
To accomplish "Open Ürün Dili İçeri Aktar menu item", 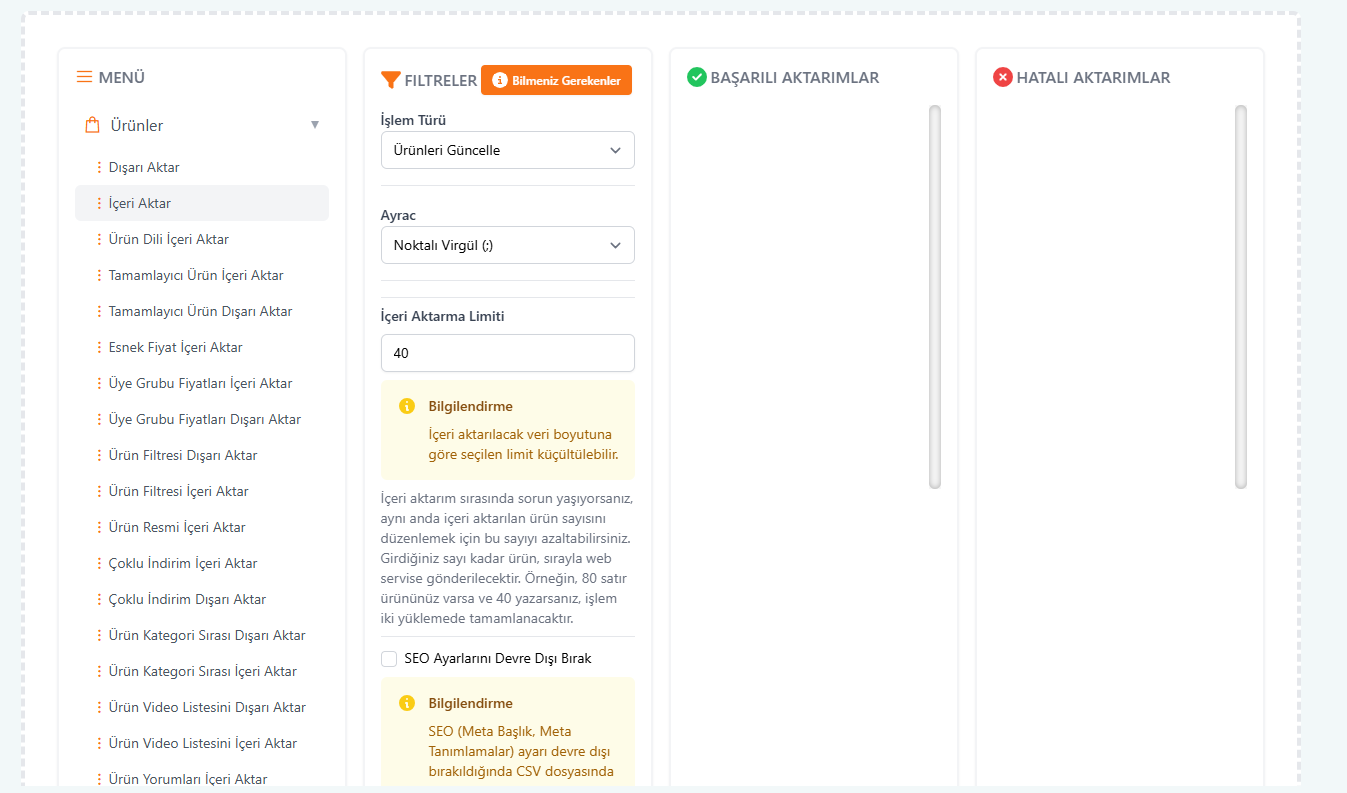I will [168, 239].
